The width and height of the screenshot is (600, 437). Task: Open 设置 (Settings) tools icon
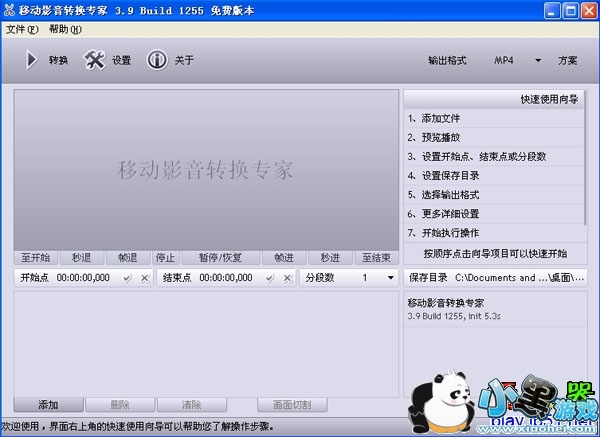tap(94, 60)
